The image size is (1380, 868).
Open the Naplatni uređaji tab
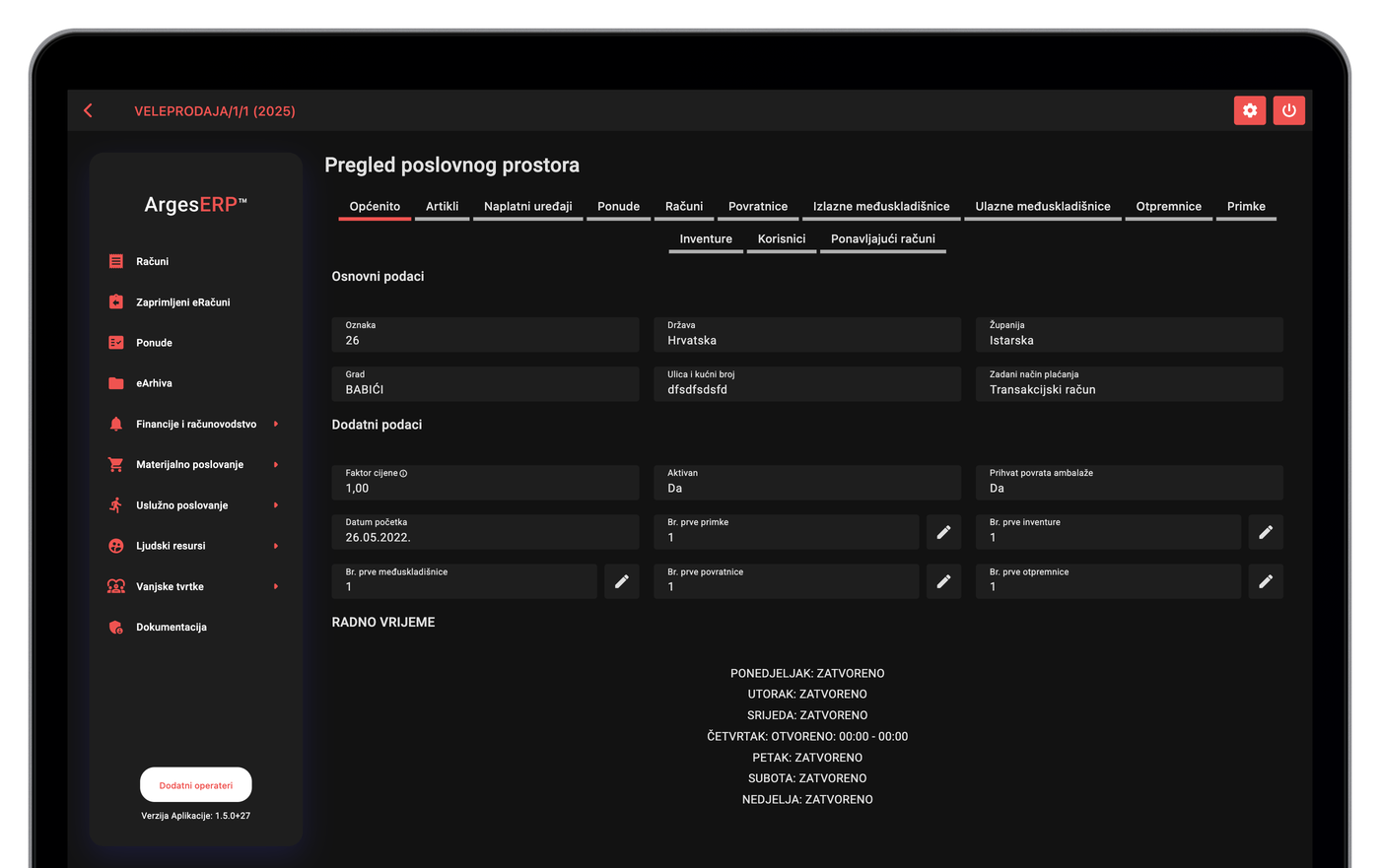pos(527,207)
